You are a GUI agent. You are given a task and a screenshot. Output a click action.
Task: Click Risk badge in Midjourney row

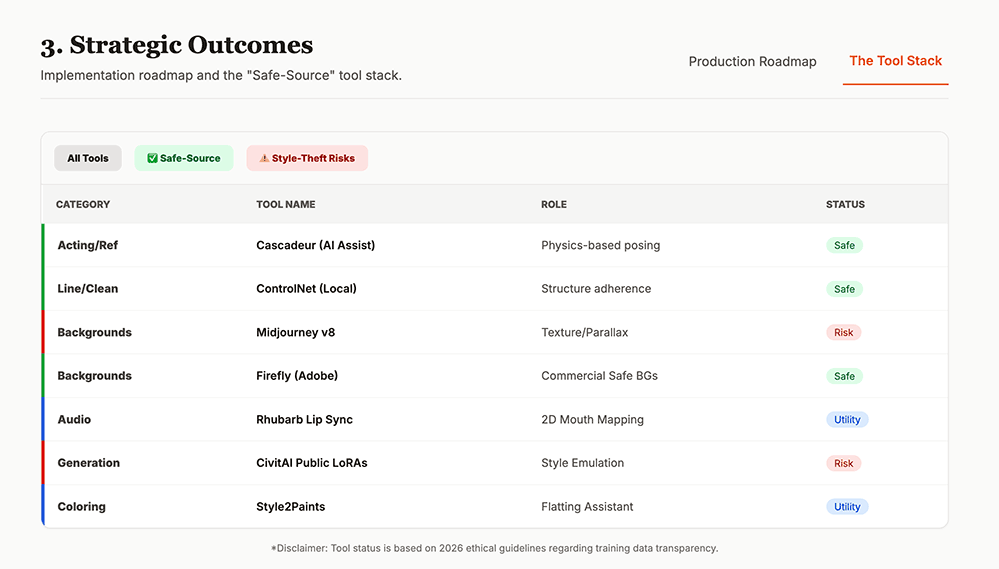click(844, 333)
